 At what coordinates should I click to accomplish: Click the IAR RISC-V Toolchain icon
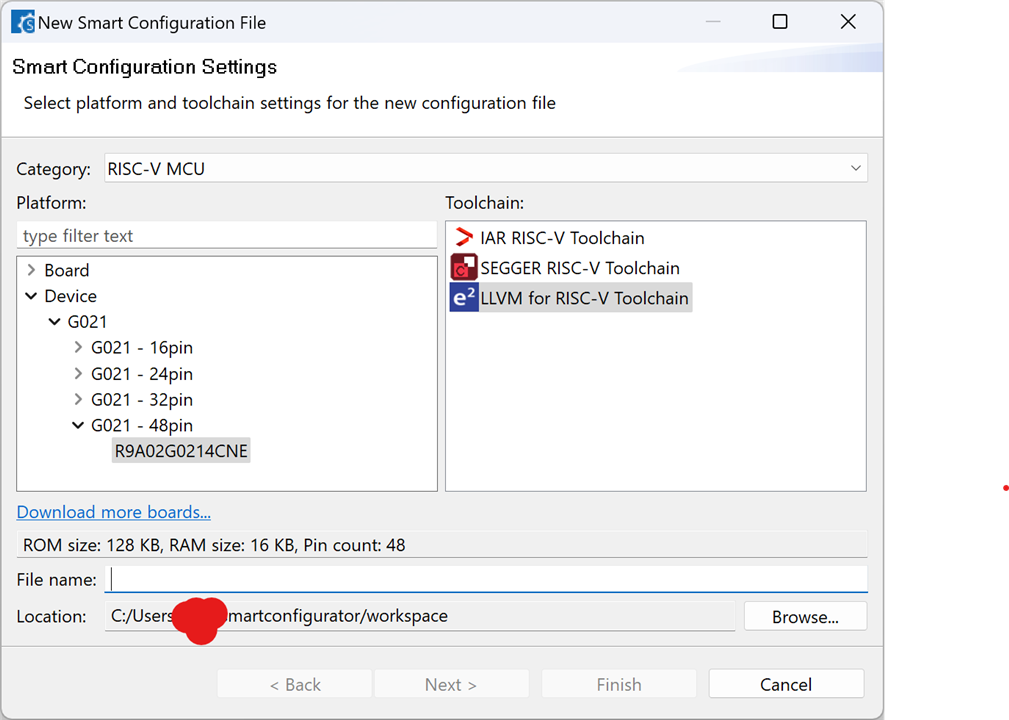pos(464,238)
